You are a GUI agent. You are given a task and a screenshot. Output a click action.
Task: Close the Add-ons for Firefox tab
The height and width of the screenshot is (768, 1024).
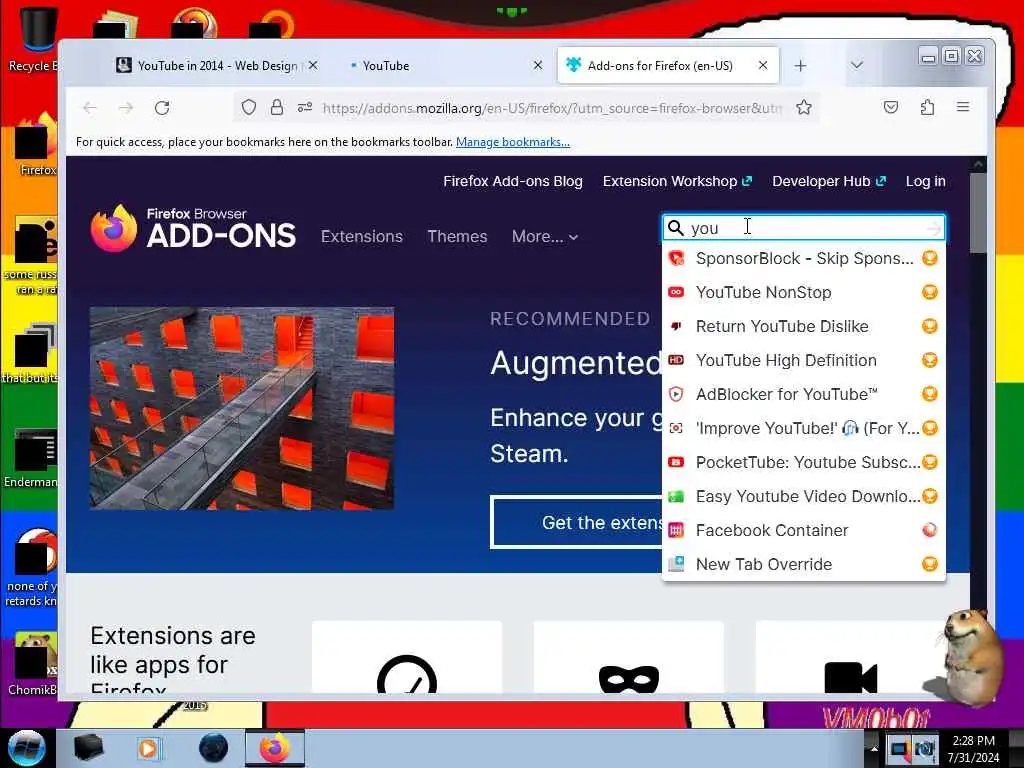(763, 65)
